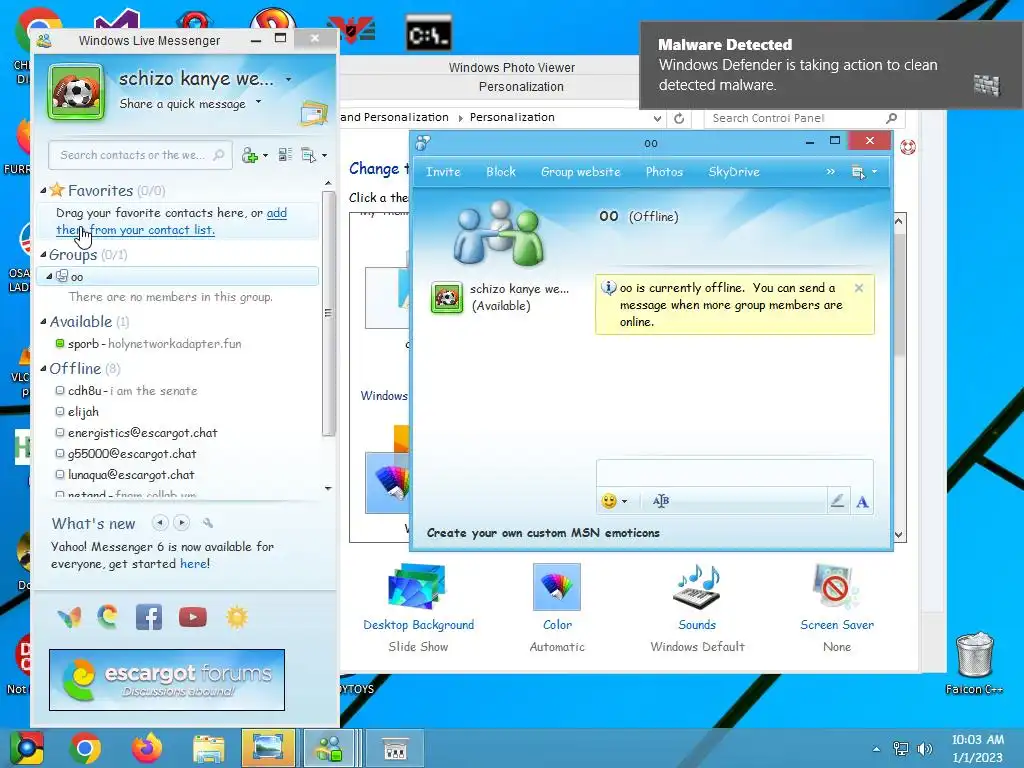Click the contact list vertical scrollbar
Screen dimensions: 1024x768
point(328,313)
